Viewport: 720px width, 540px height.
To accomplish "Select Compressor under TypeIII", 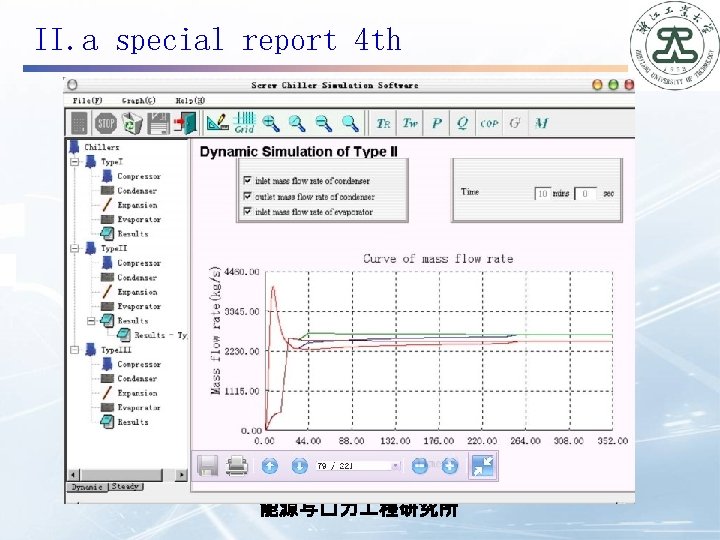I will click(x=139, y=364).
